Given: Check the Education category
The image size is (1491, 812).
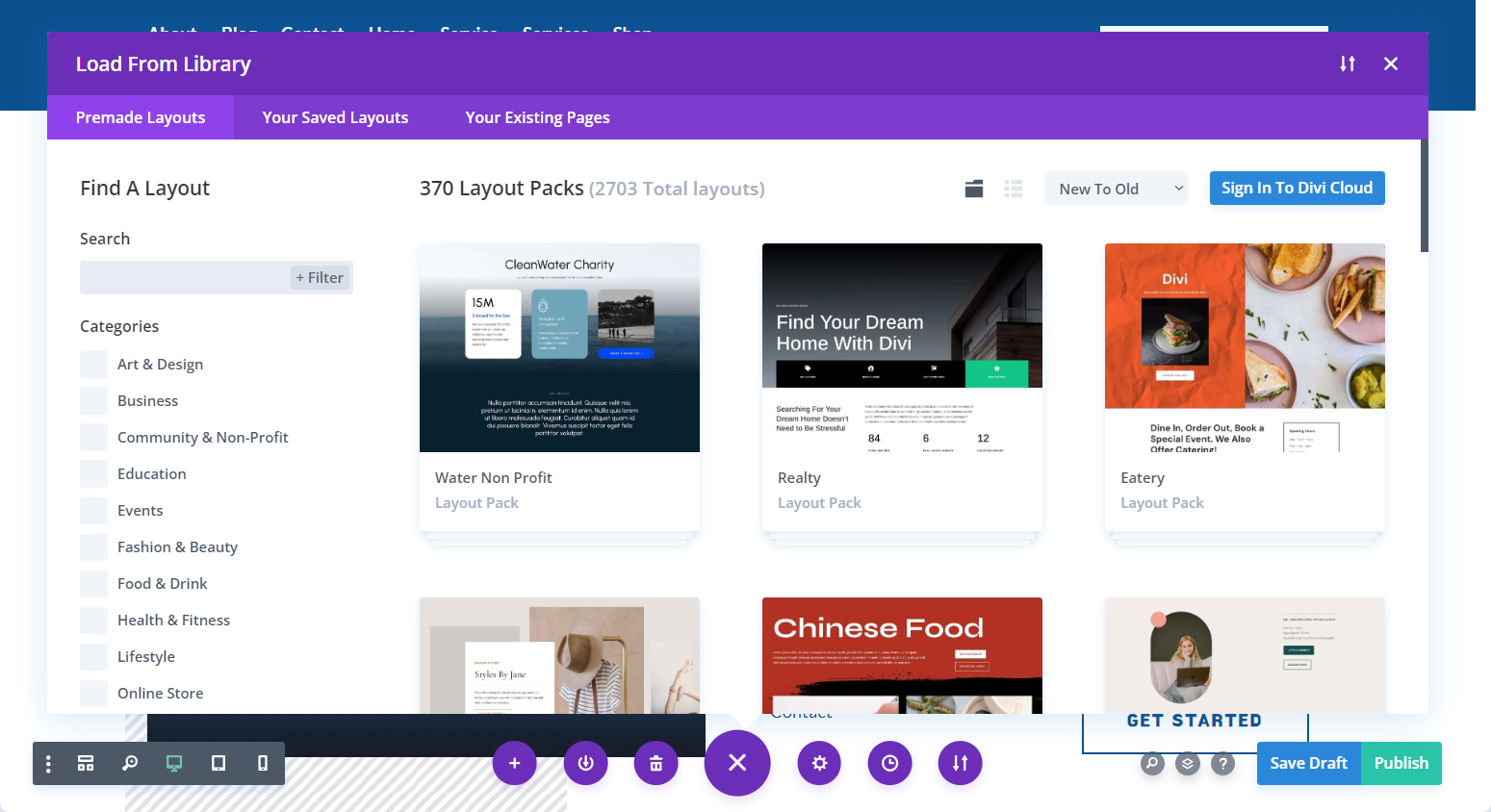Looking at the screenshot, I should coord(94,474).
